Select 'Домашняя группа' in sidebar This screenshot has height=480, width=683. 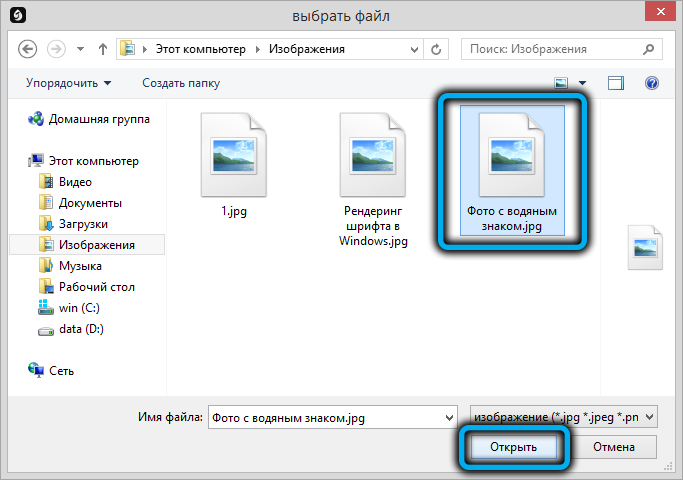(x=99, y=119)
